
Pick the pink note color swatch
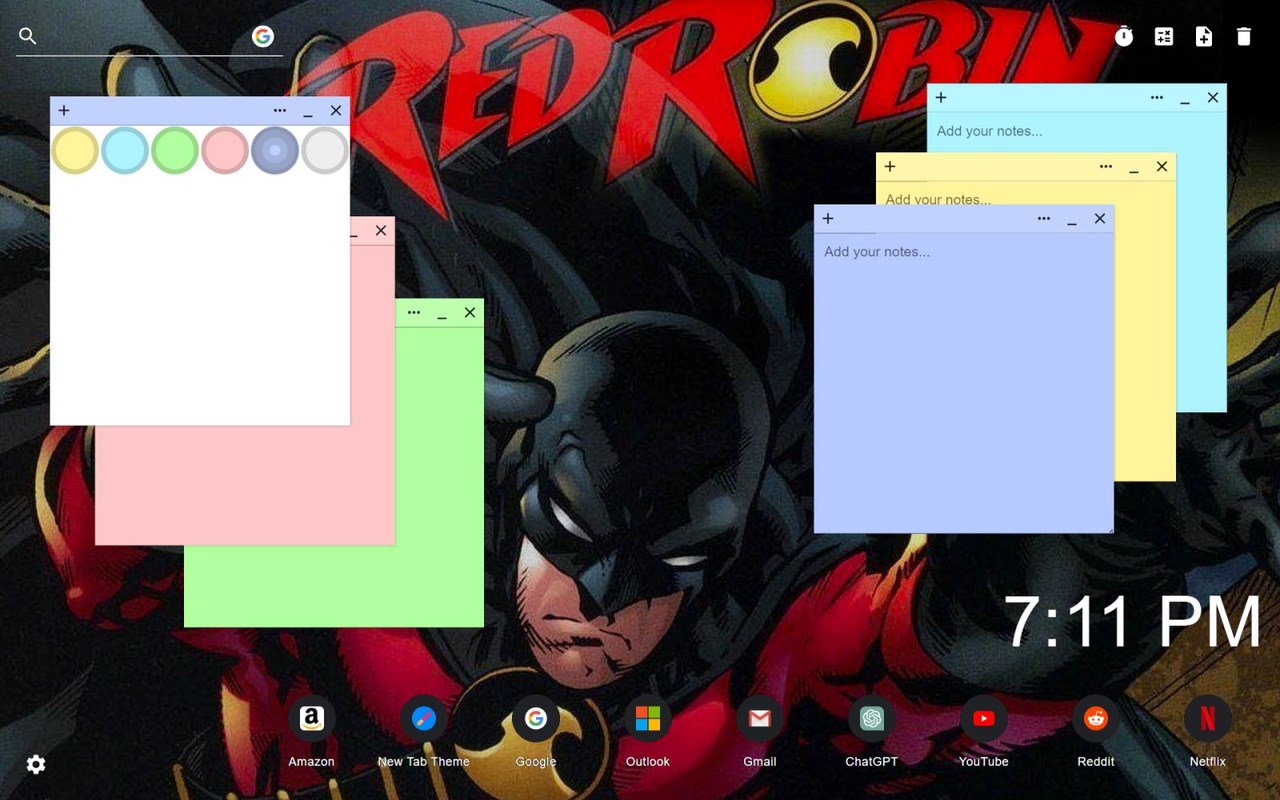point(225,150)
